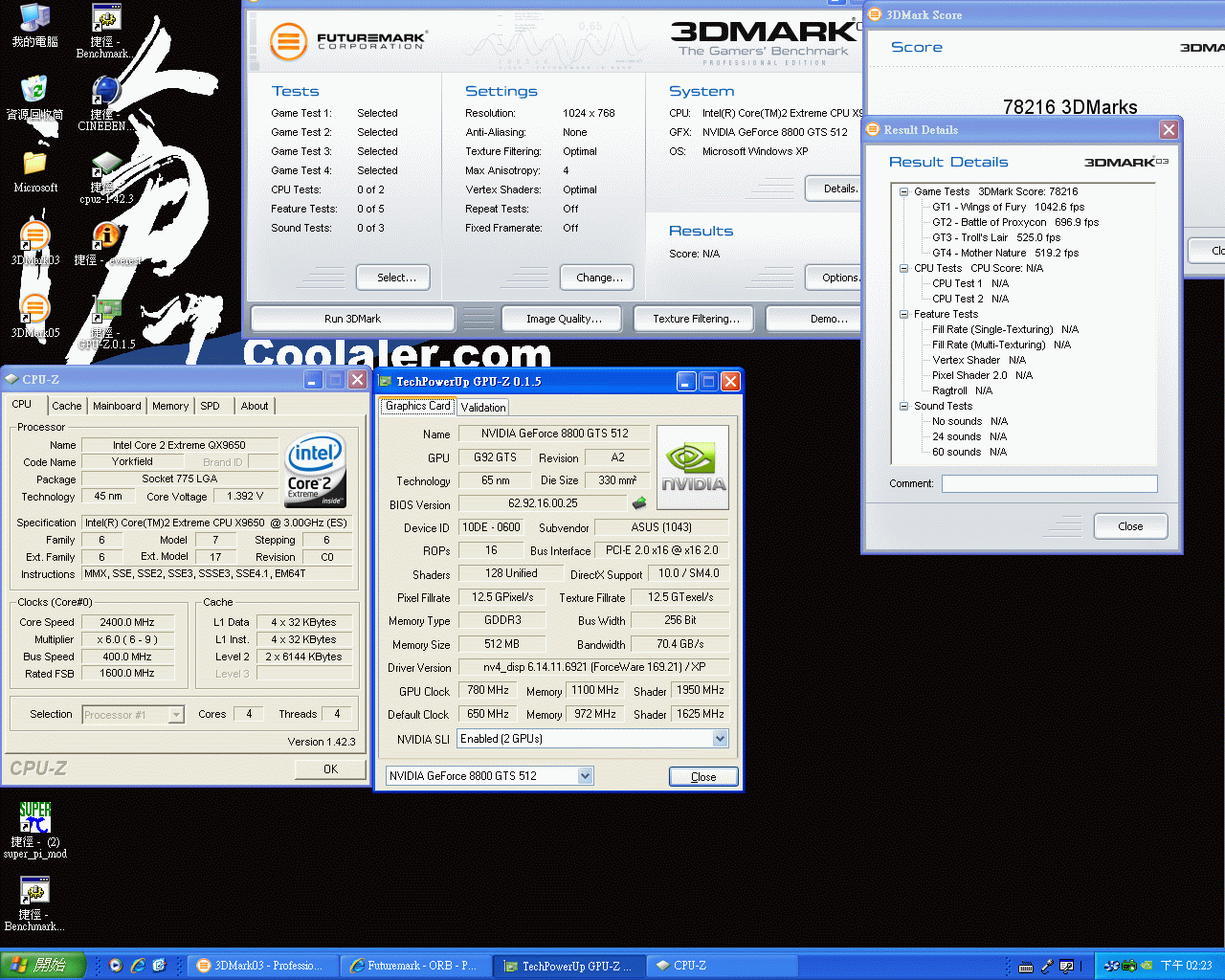Image resolution: width=1225 pixels, height=980 pixels.
Task: Switch to CPU-Z taskbar button
Action: 723,966
